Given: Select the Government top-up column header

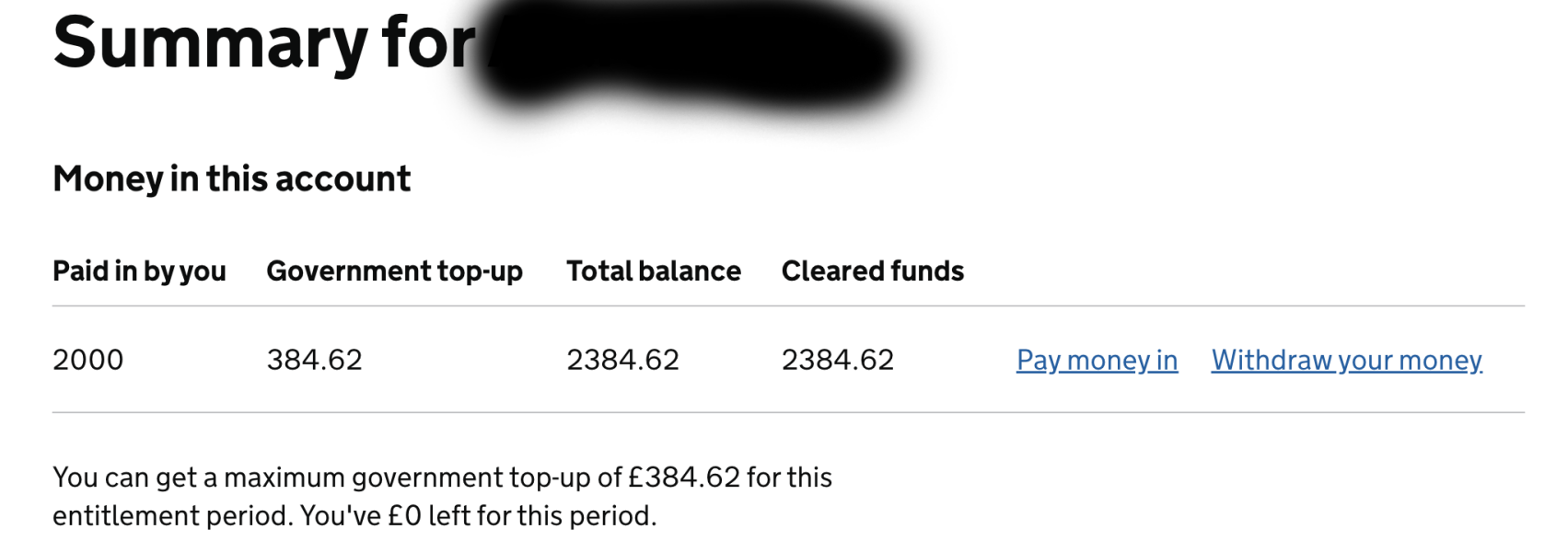Looking at the screenshot, I should click(394, 271).
